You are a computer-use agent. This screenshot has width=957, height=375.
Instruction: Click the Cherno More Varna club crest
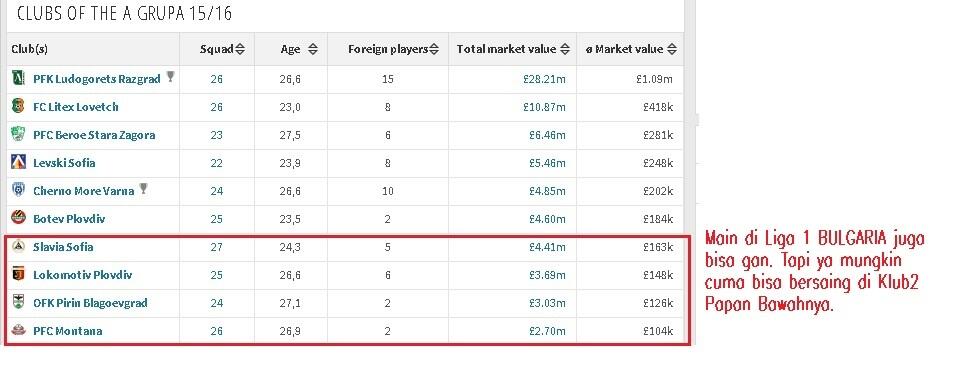18,191
